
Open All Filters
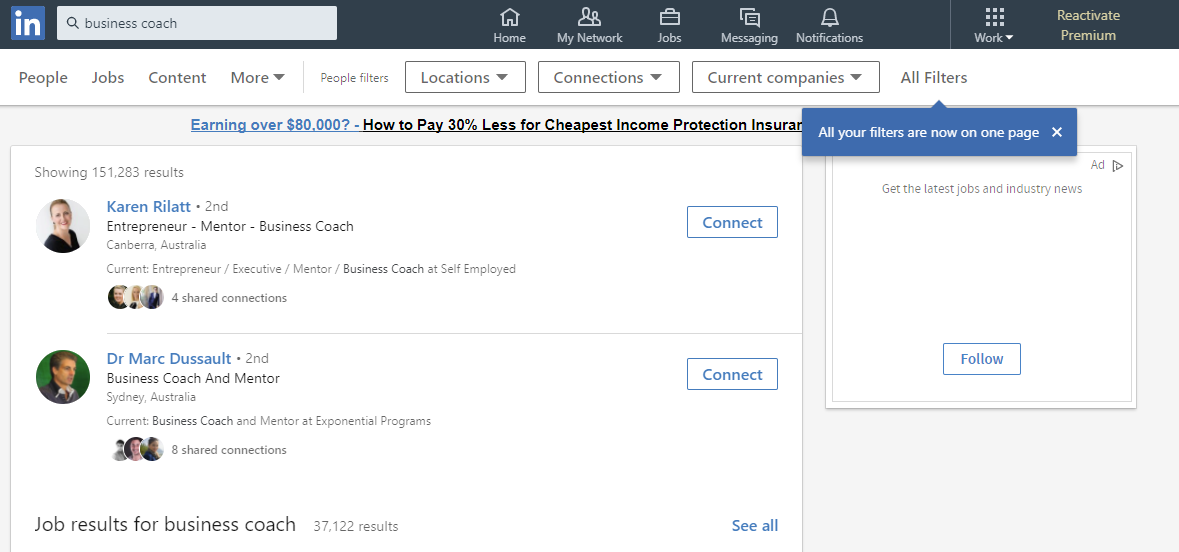click(x=934, y=77)
